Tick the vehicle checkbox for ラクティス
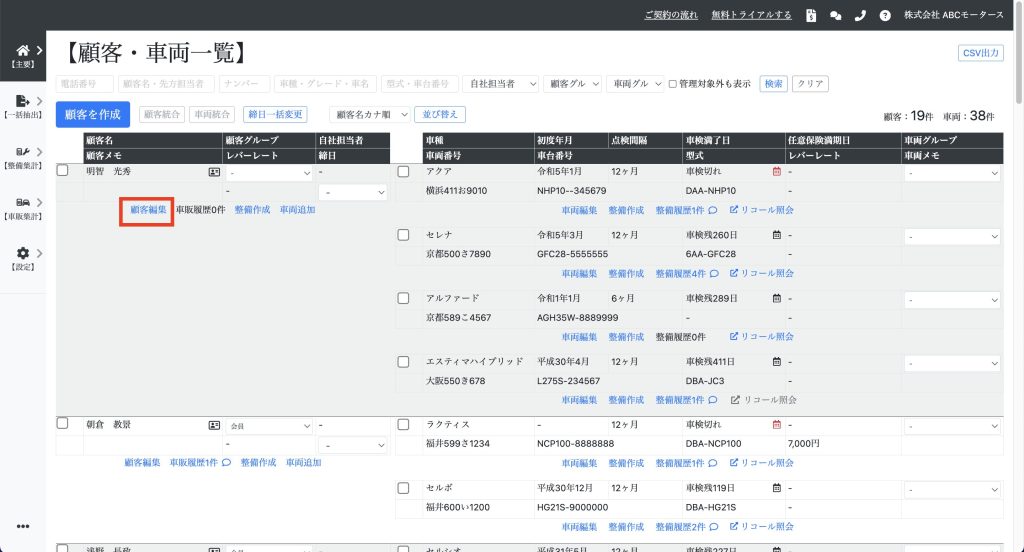1024x552 pixels. (404, 425)
